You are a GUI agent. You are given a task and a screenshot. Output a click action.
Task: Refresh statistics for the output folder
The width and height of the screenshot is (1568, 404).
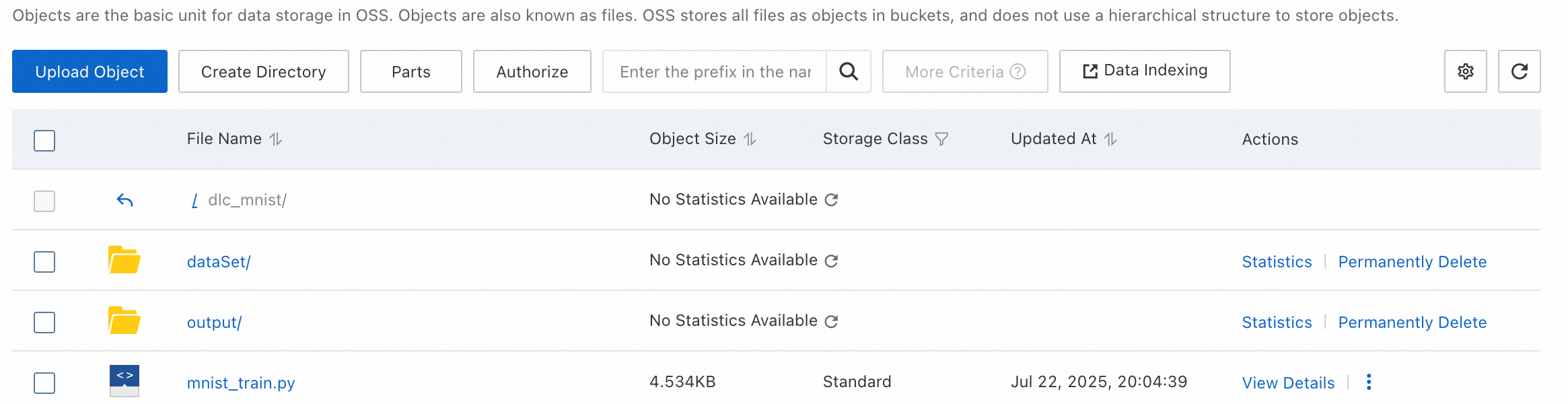point(832,321)
